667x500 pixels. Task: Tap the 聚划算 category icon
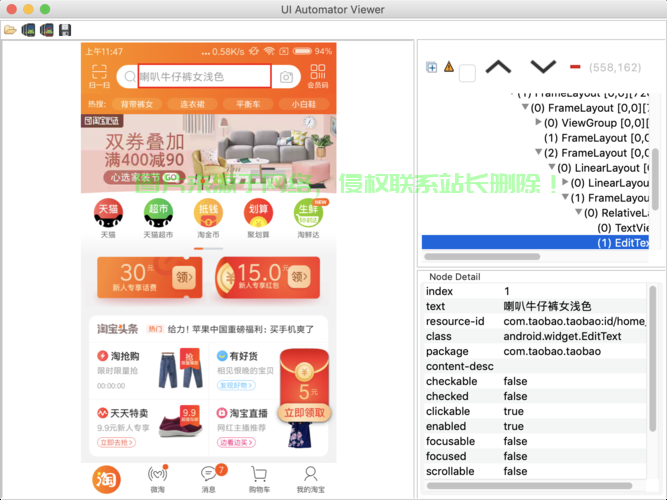tap(258, 218)
